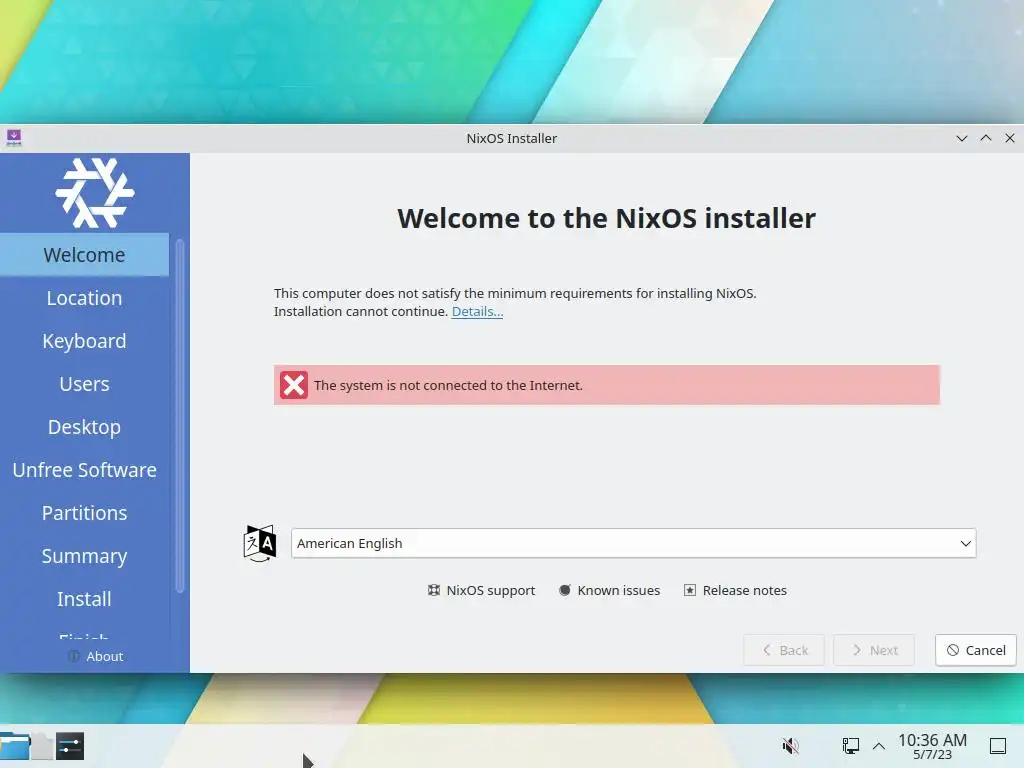
Task: Click the Back button
Action: (x=784, y=650)
